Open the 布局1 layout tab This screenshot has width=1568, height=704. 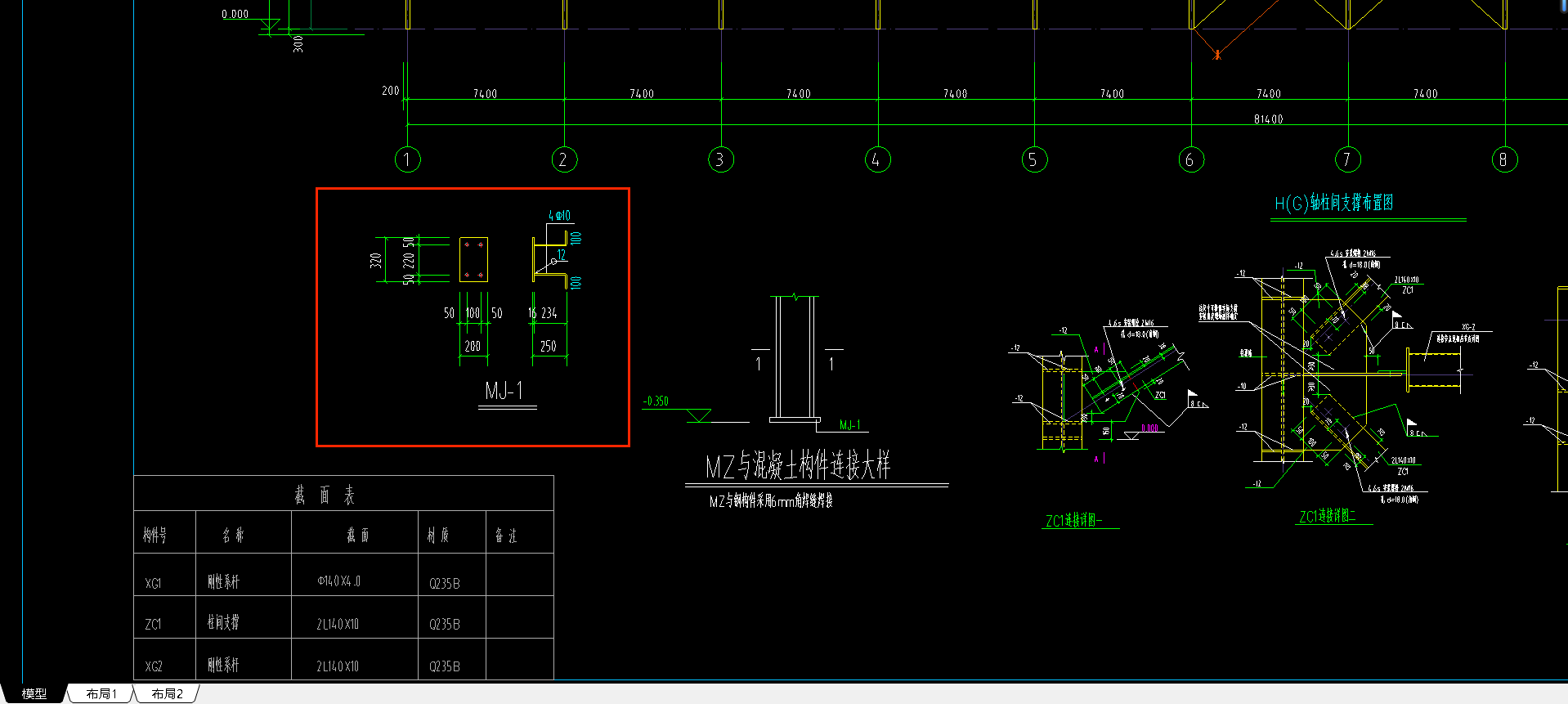coord(101,693)
